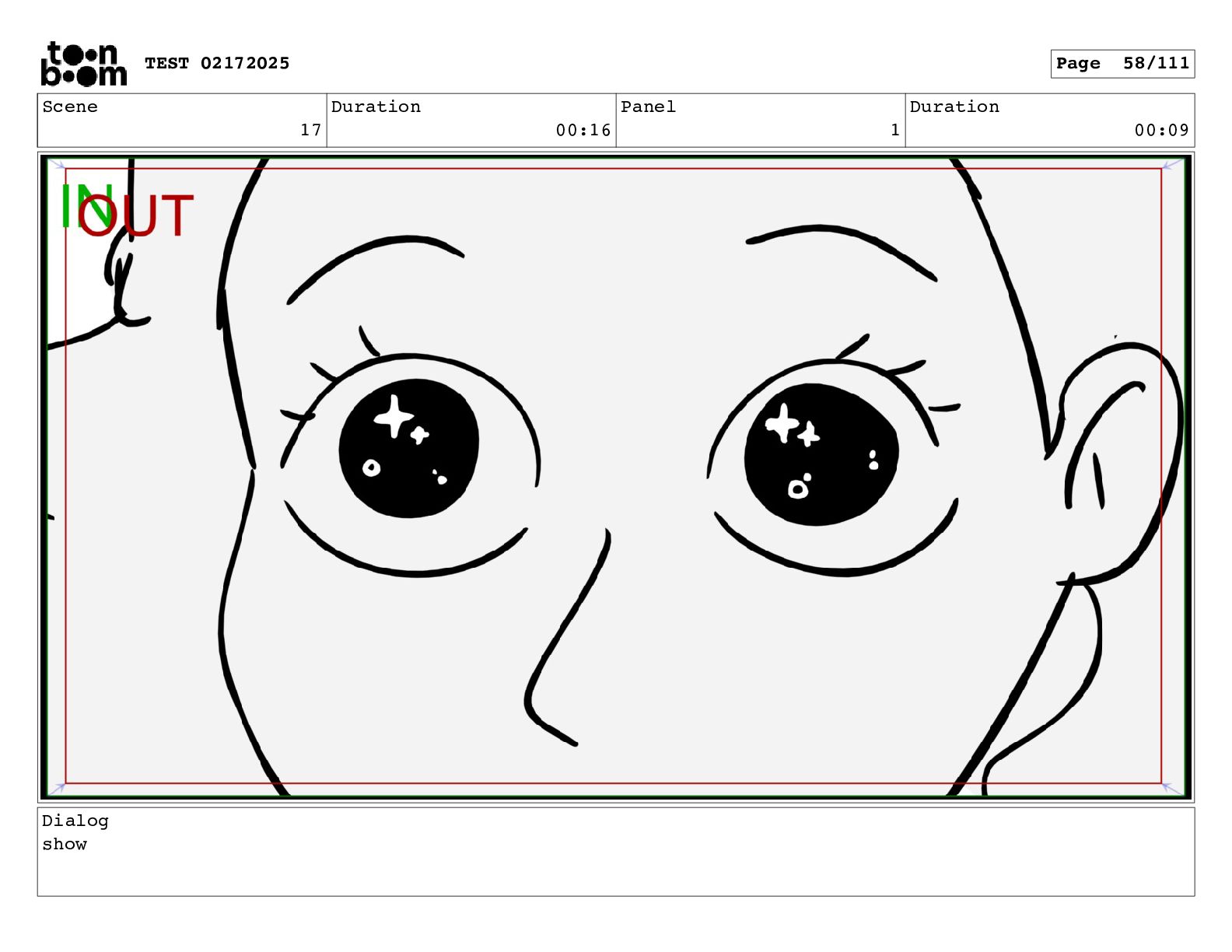Click the scene duration value 00:16
The image size is (1232, 952).
[x=583, y=130]
